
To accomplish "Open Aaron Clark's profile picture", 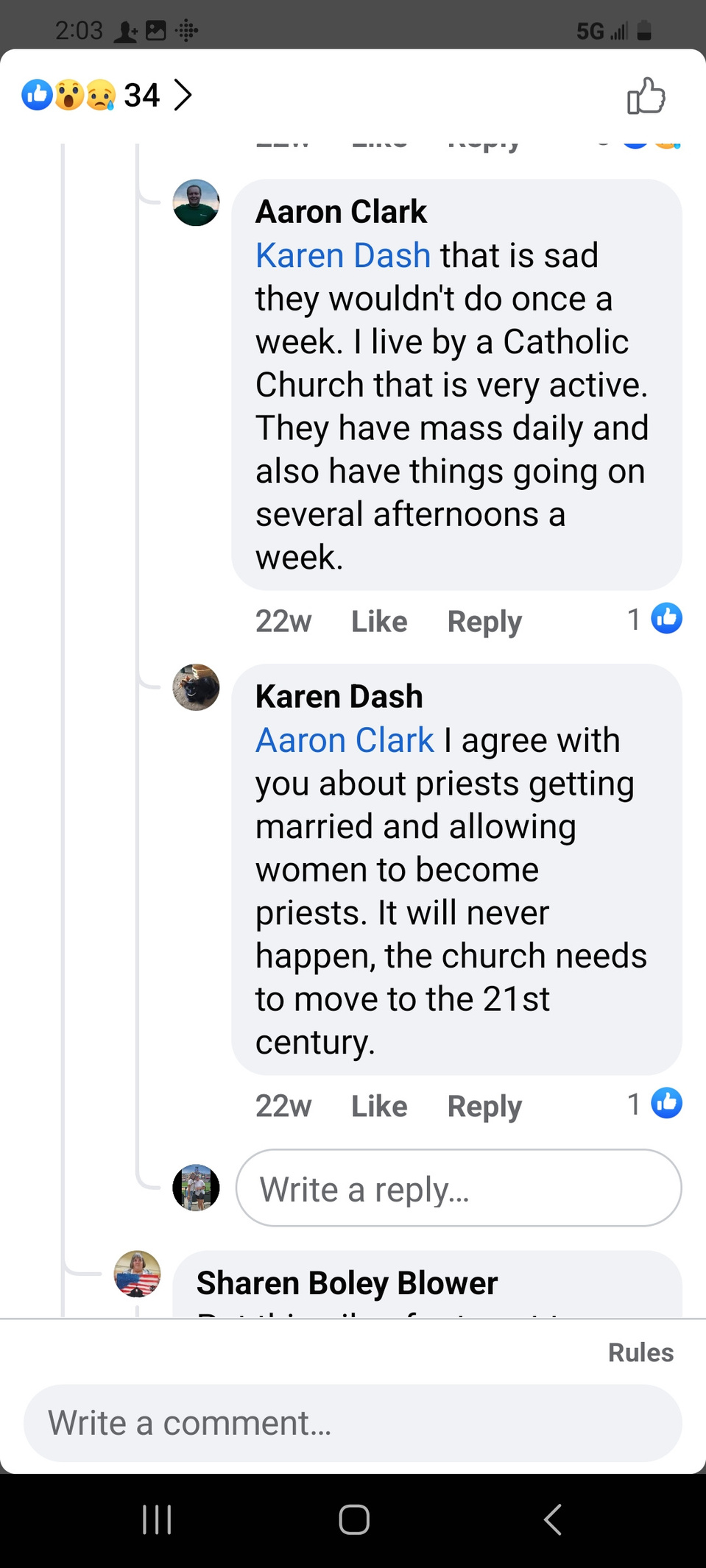I will 196,202.
